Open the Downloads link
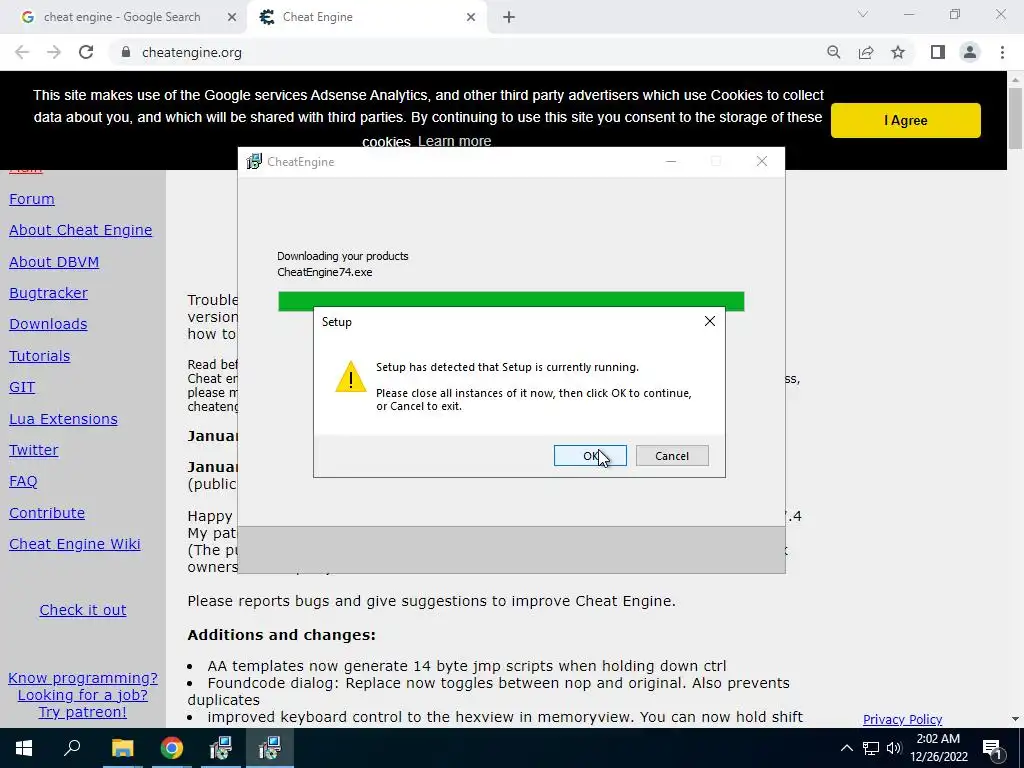Screen dimensions: 1024x768 click(x=48, y=325)
